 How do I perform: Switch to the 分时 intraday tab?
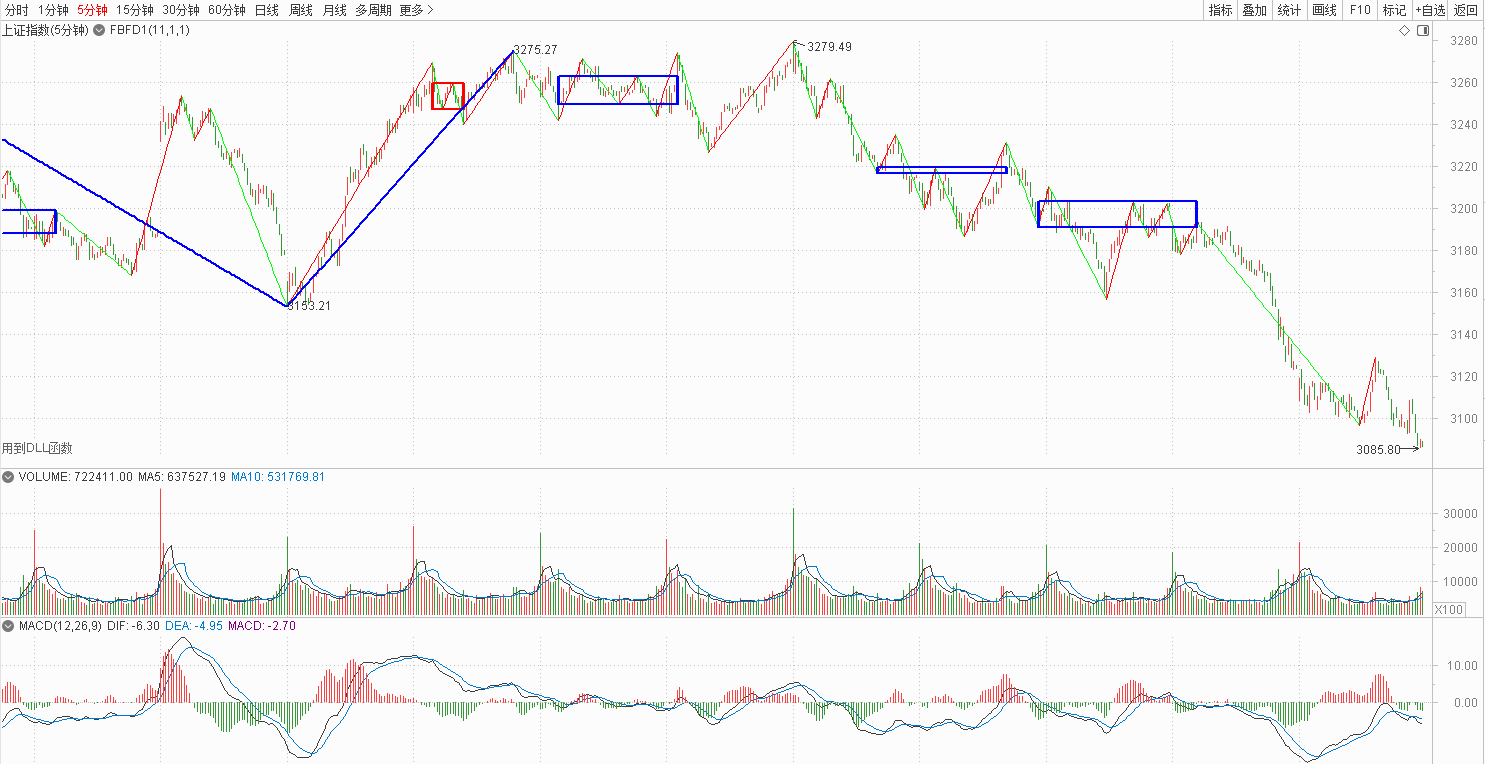point(17,10)
